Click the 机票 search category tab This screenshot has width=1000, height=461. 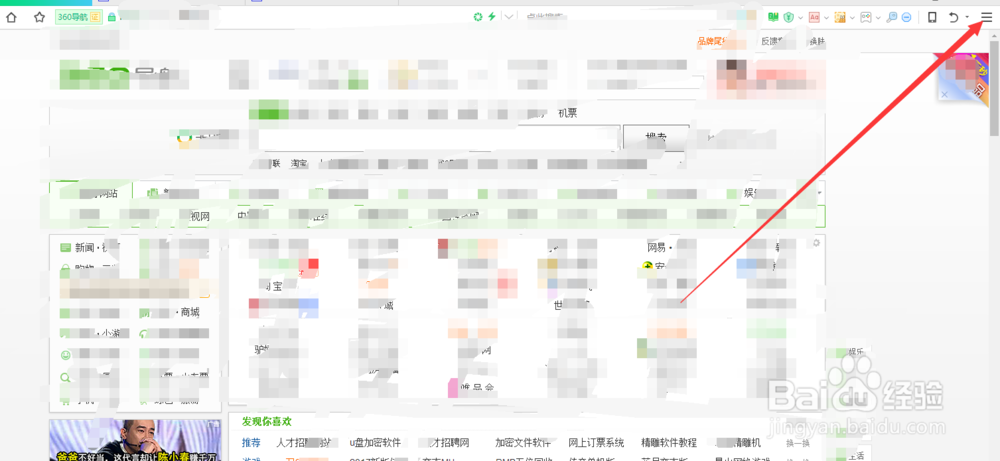tap(568, 113)
